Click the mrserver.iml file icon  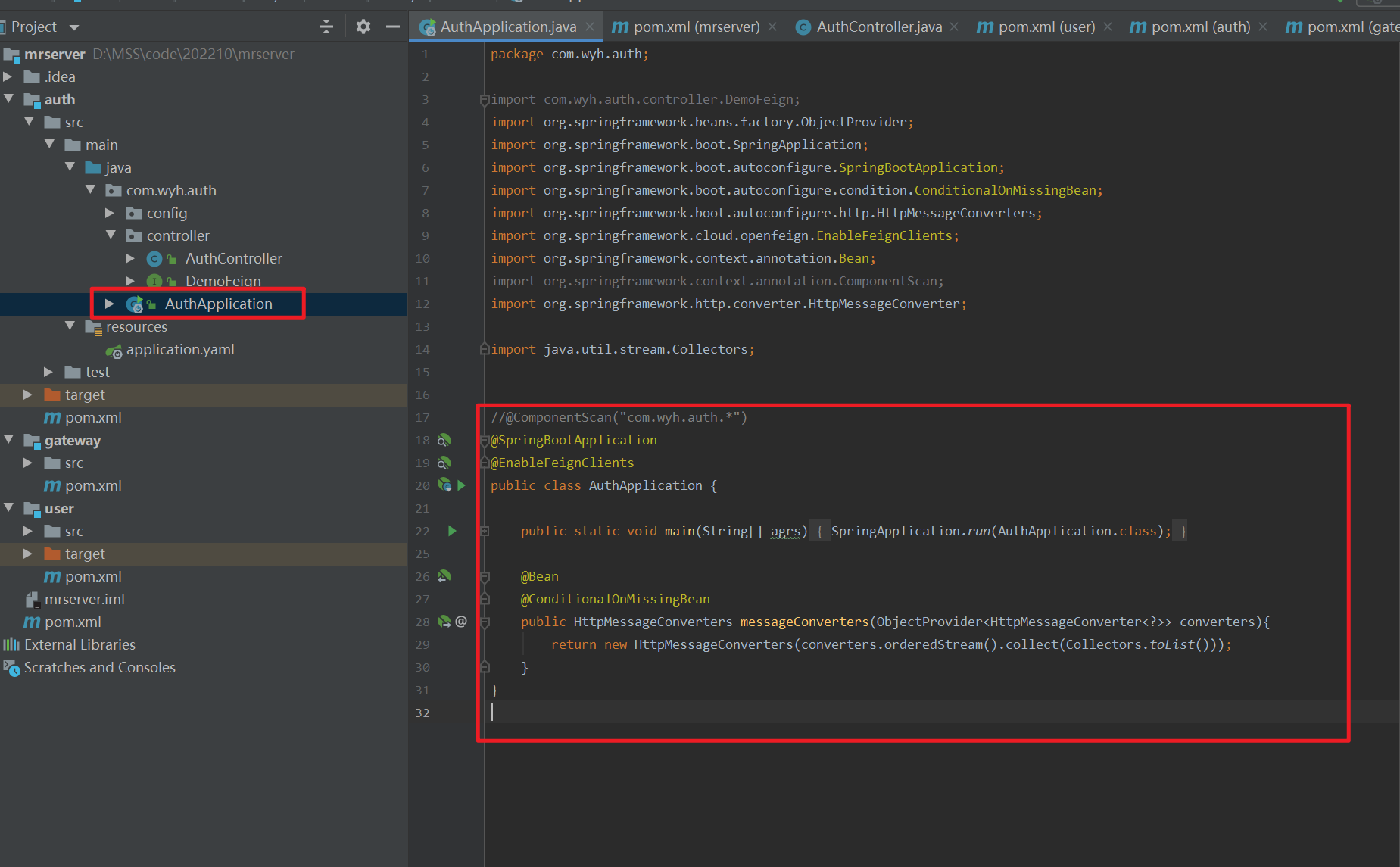pos(33,600)
